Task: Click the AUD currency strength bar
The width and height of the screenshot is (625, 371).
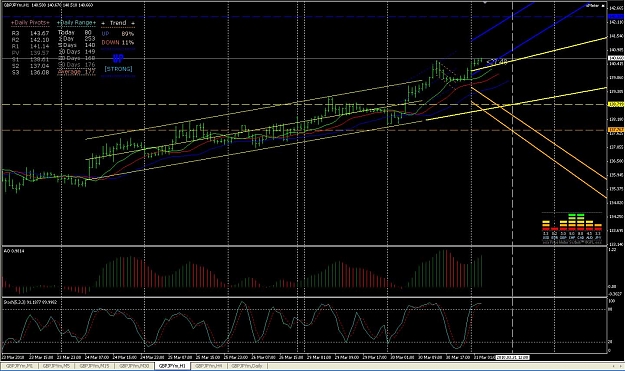Action: 589,226
